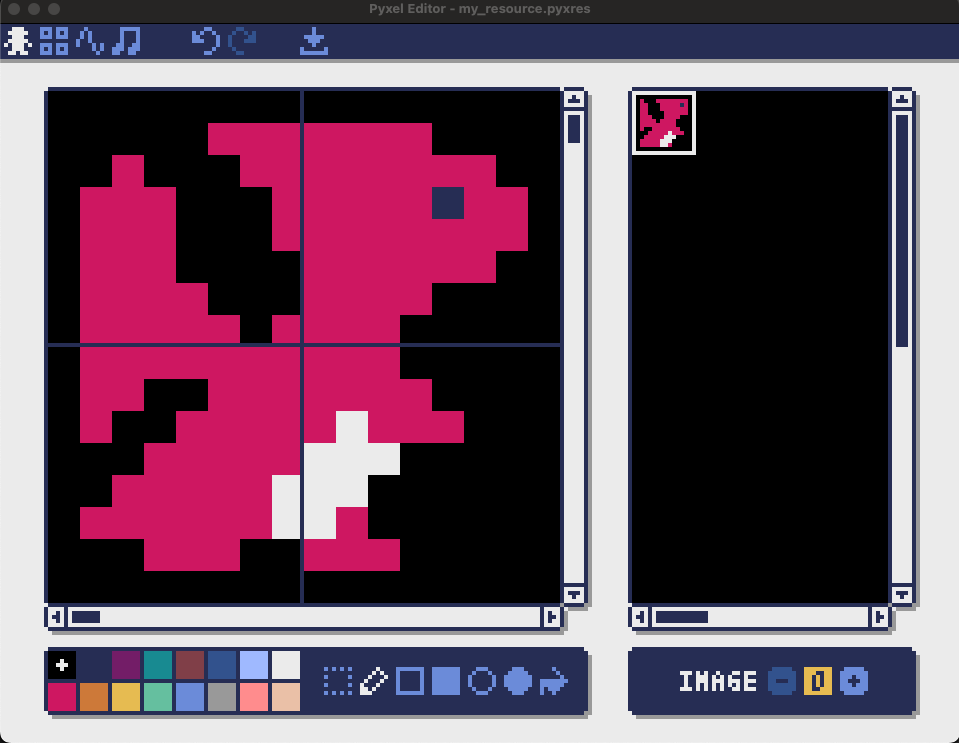The width and height of the screenshot is (959, 743).
Task: Choose the Bucket fill tool
Action: coord(554,681)
